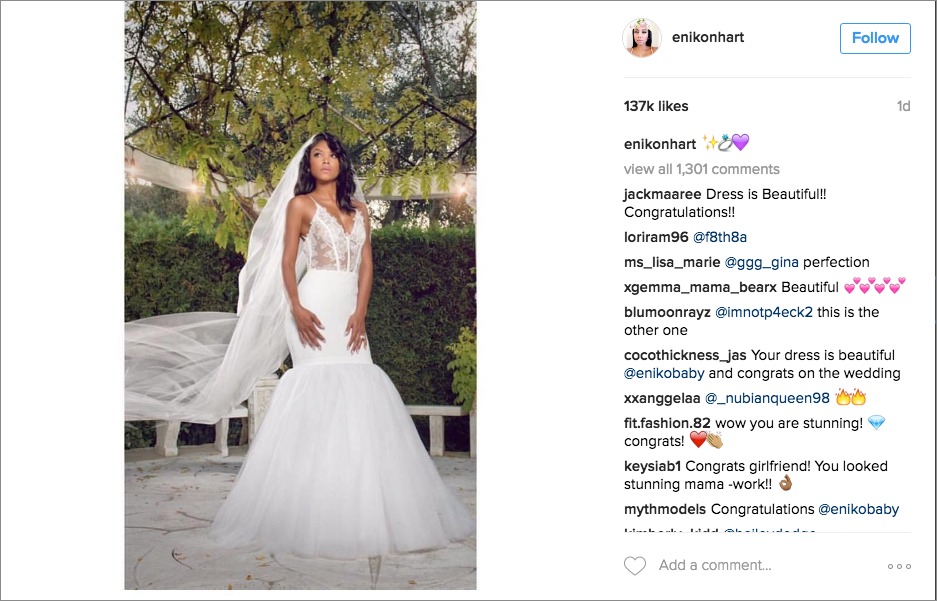
Task: Open enikonhart profile avatar picture
Action: [x=641, y=38]
